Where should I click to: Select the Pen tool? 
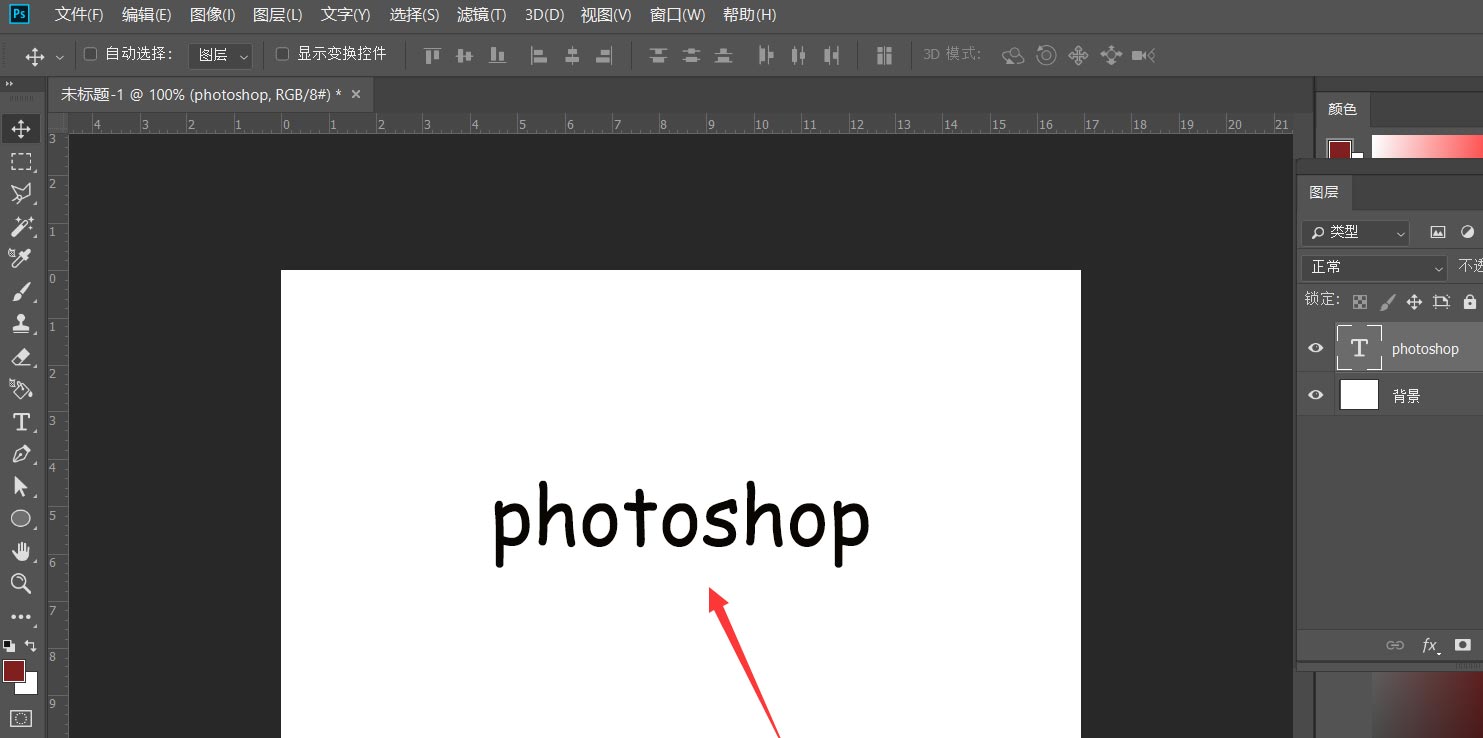coord(21,454)
